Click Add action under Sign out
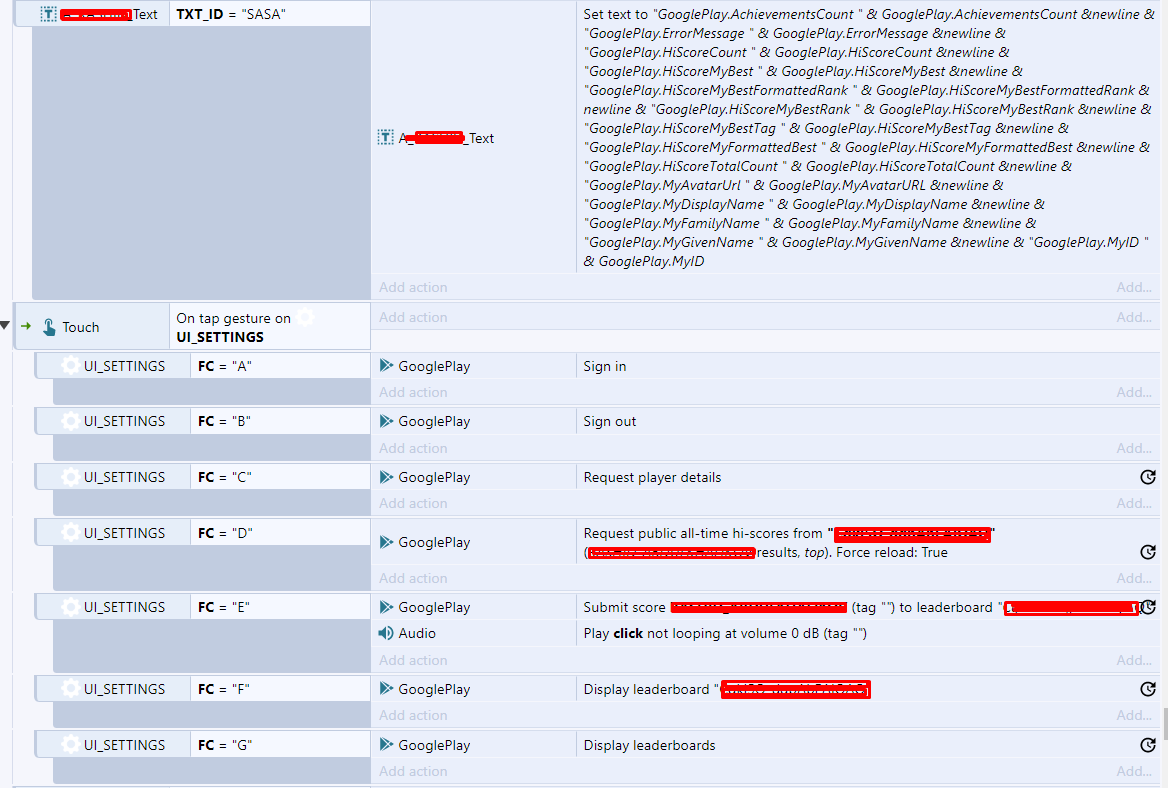Screen dimensions: 1168x788 tap(413, 448)
